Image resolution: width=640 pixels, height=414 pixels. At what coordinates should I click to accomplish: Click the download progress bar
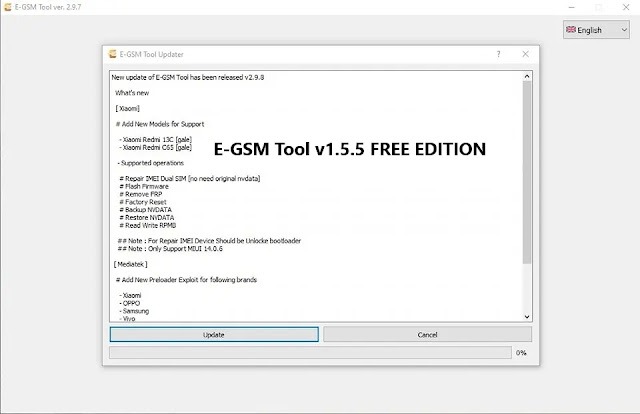308,352
